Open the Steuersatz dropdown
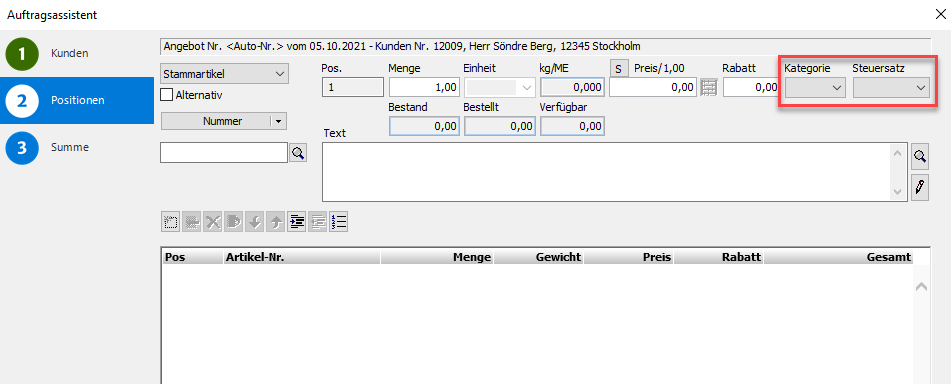This screenshot has height=384, width=951. pyautogui.click(x=891, y=88)
